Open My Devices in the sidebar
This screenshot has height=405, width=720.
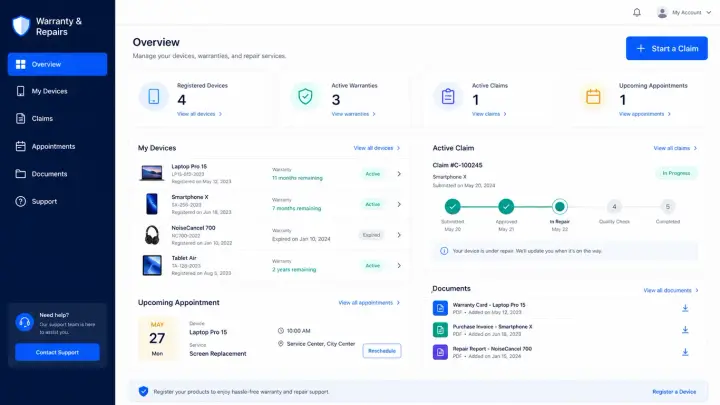(x=57, y=91)
